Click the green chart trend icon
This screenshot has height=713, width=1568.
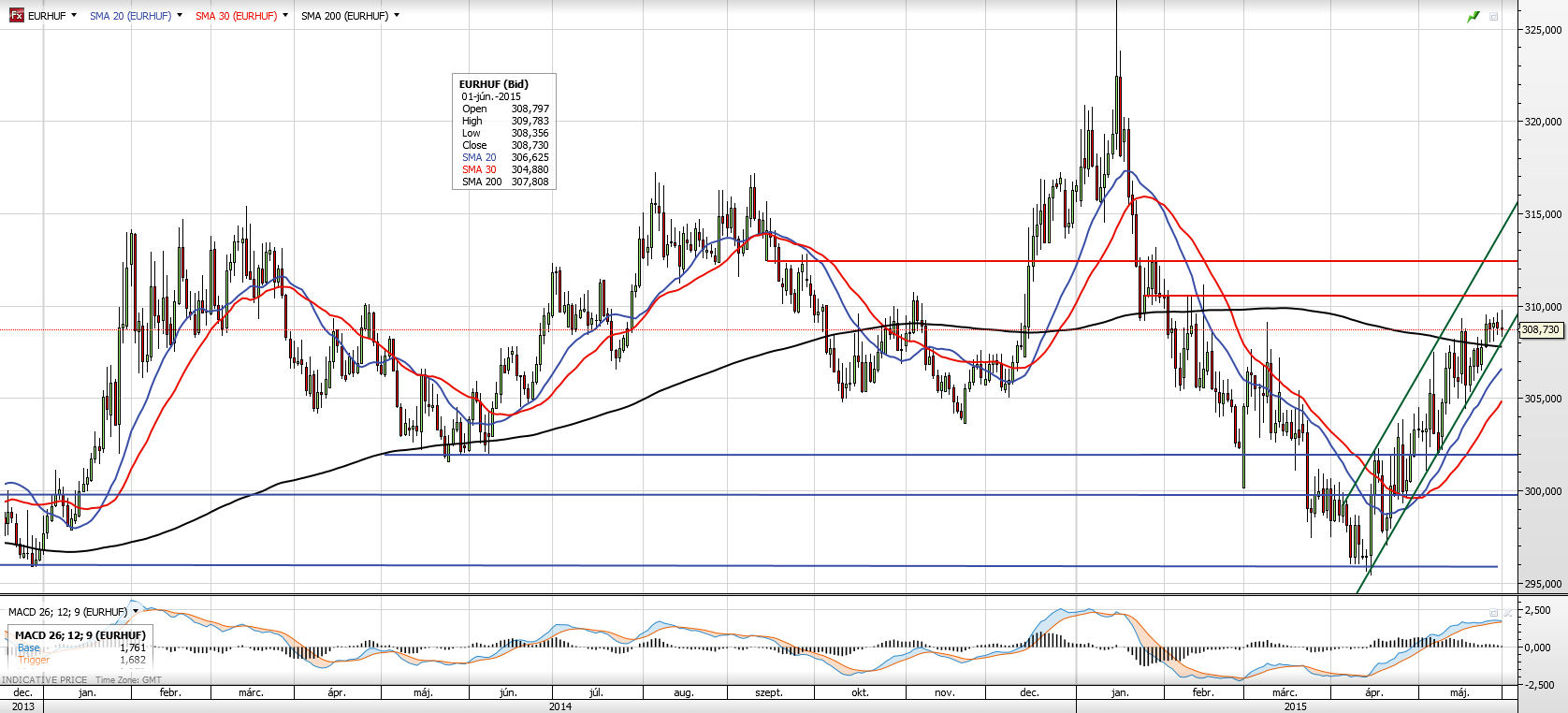(1474, 17)
